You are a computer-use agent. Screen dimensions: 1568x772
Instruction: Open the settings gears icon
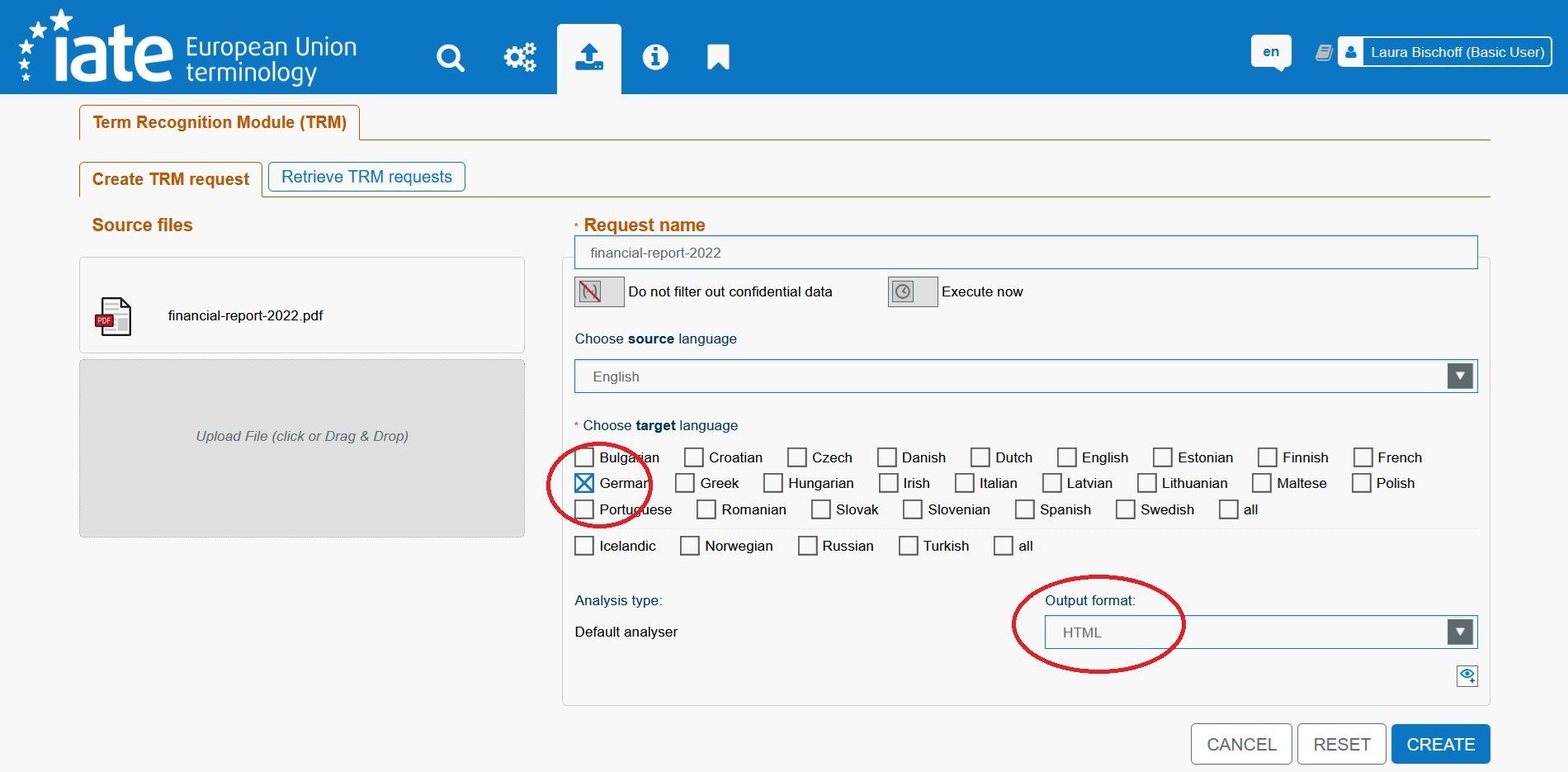520,58
